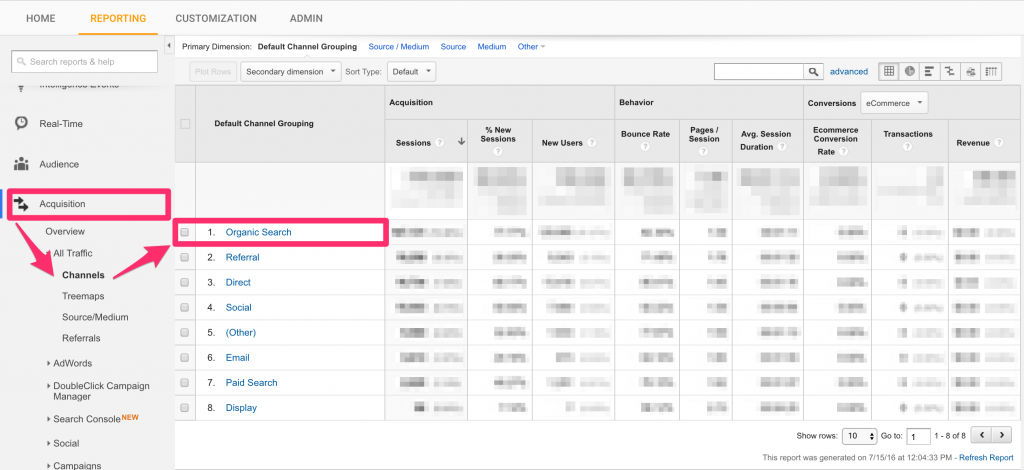Check the Display row checkbox
The image size is (1024, 470).
(185, 408)
